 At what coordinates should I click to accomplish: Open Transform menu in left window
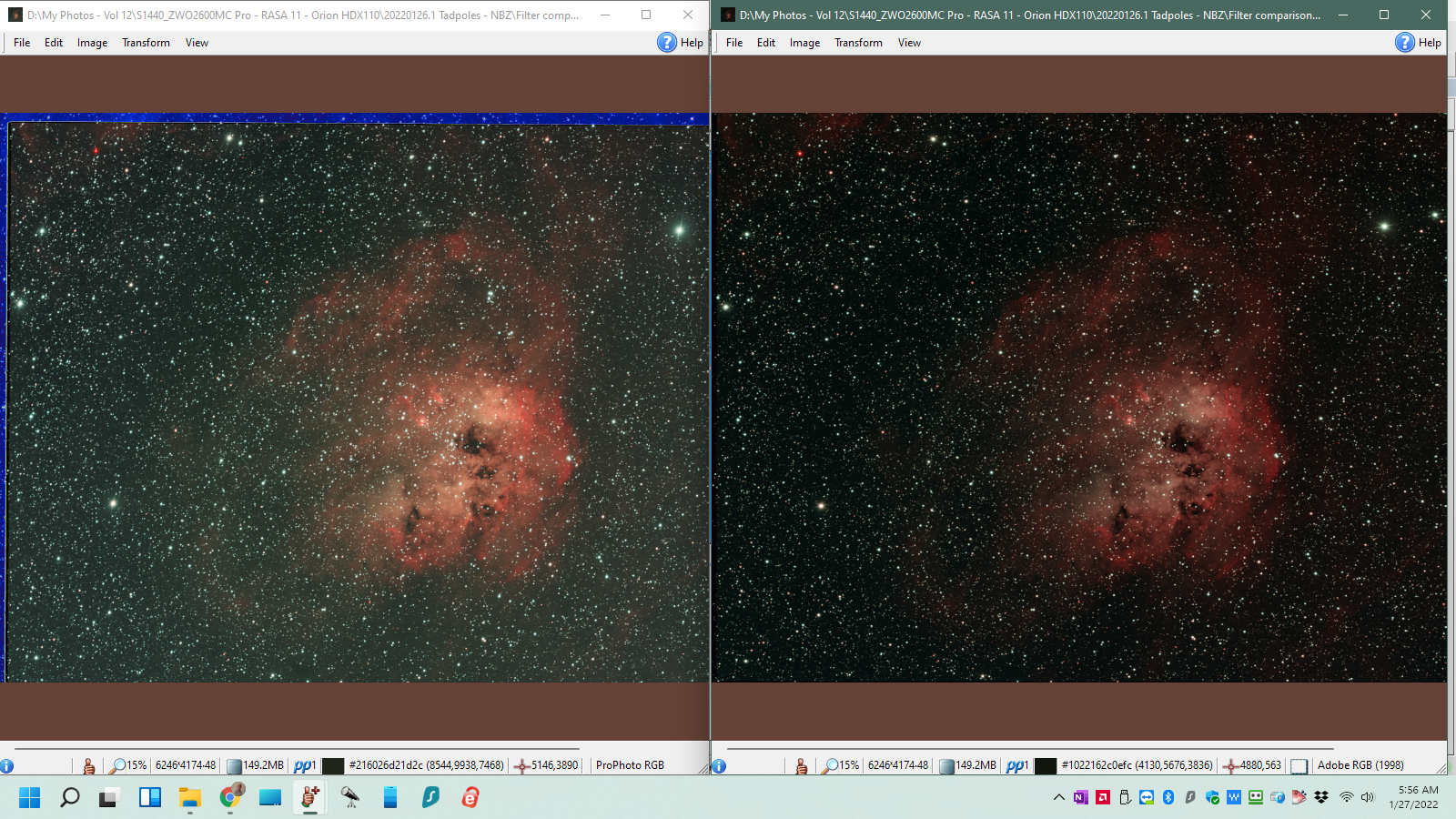[146, 43]
